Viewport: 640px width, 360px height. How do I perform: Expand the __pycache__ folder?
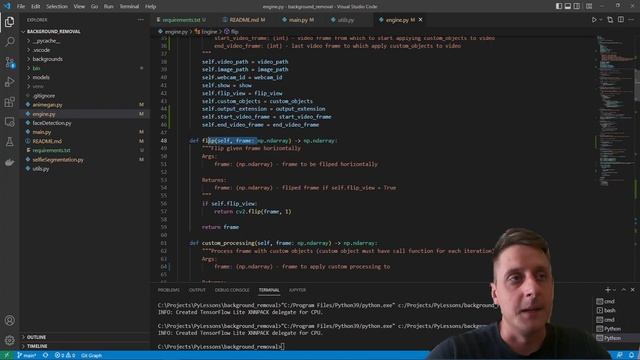pyautogui.click(x=46, y=41)
